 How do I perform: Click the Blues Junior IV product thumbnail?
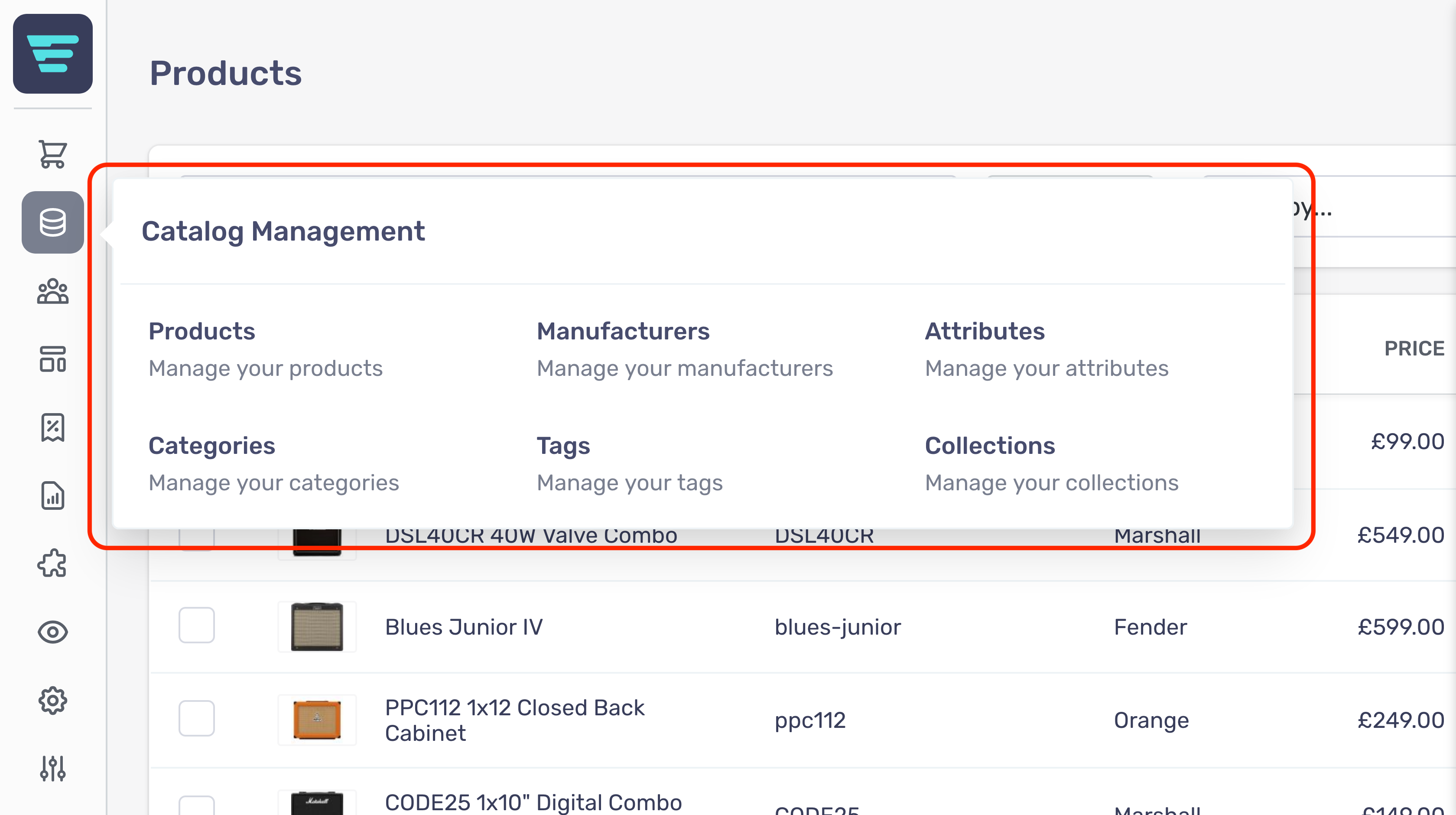[x=317, y=627]
